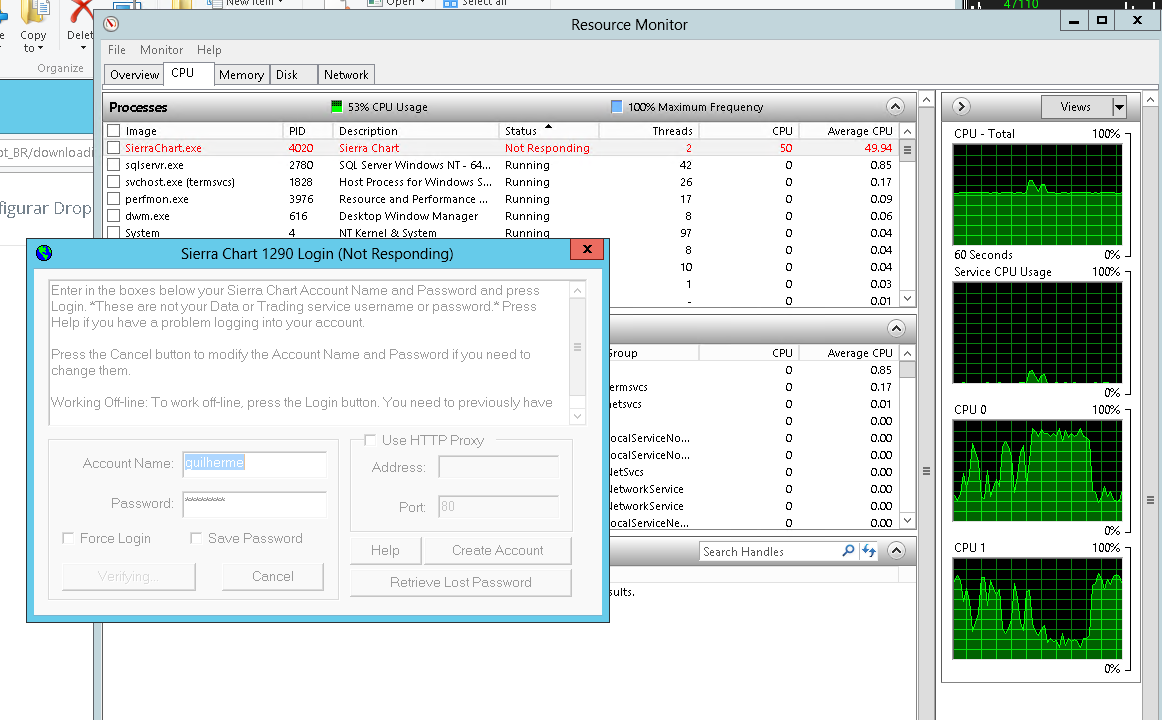Viewport: 1162px width, 720px height.
Task: Click Retrieve Lost Password button
Action: pyautogui.click(x=460, y=582)
